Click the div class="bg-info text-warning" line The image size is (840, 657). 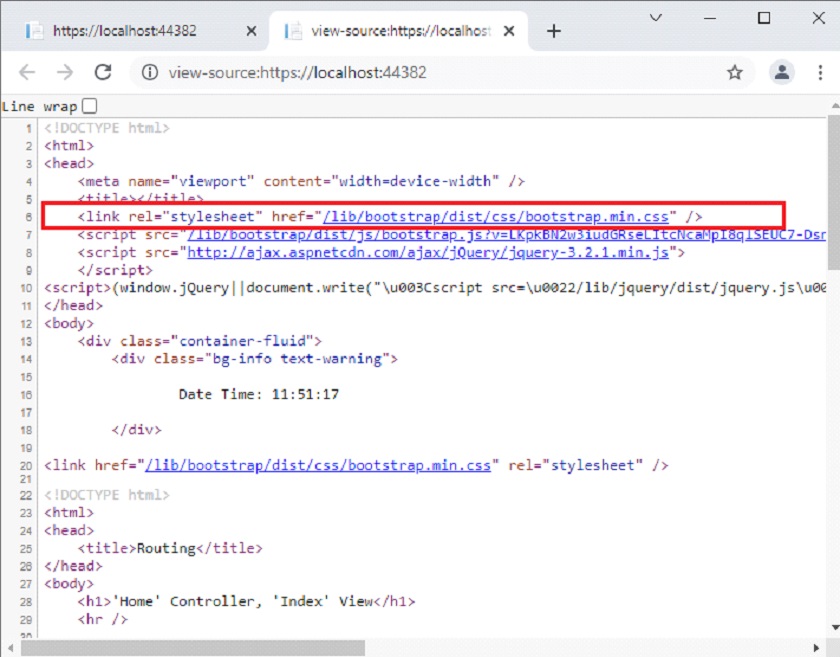coord(255,359)
